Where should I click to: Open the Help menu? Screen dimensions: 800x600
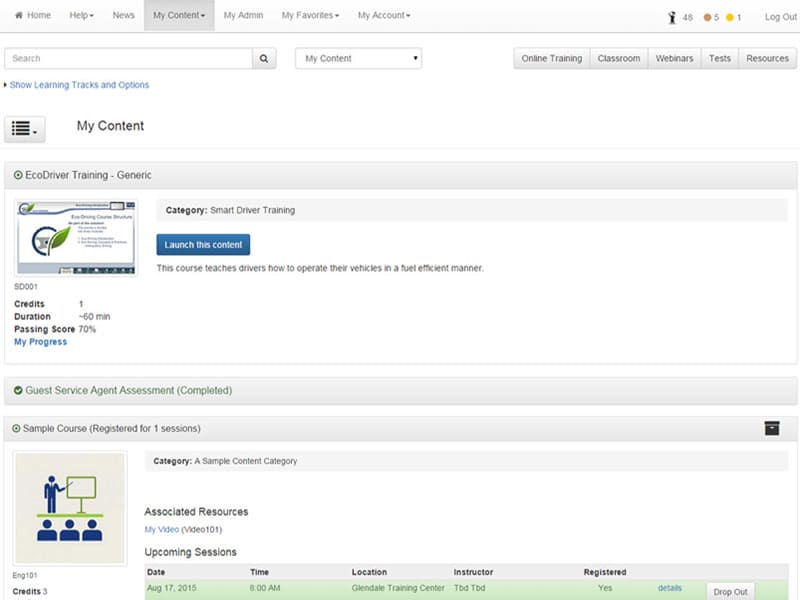point(78,15)
